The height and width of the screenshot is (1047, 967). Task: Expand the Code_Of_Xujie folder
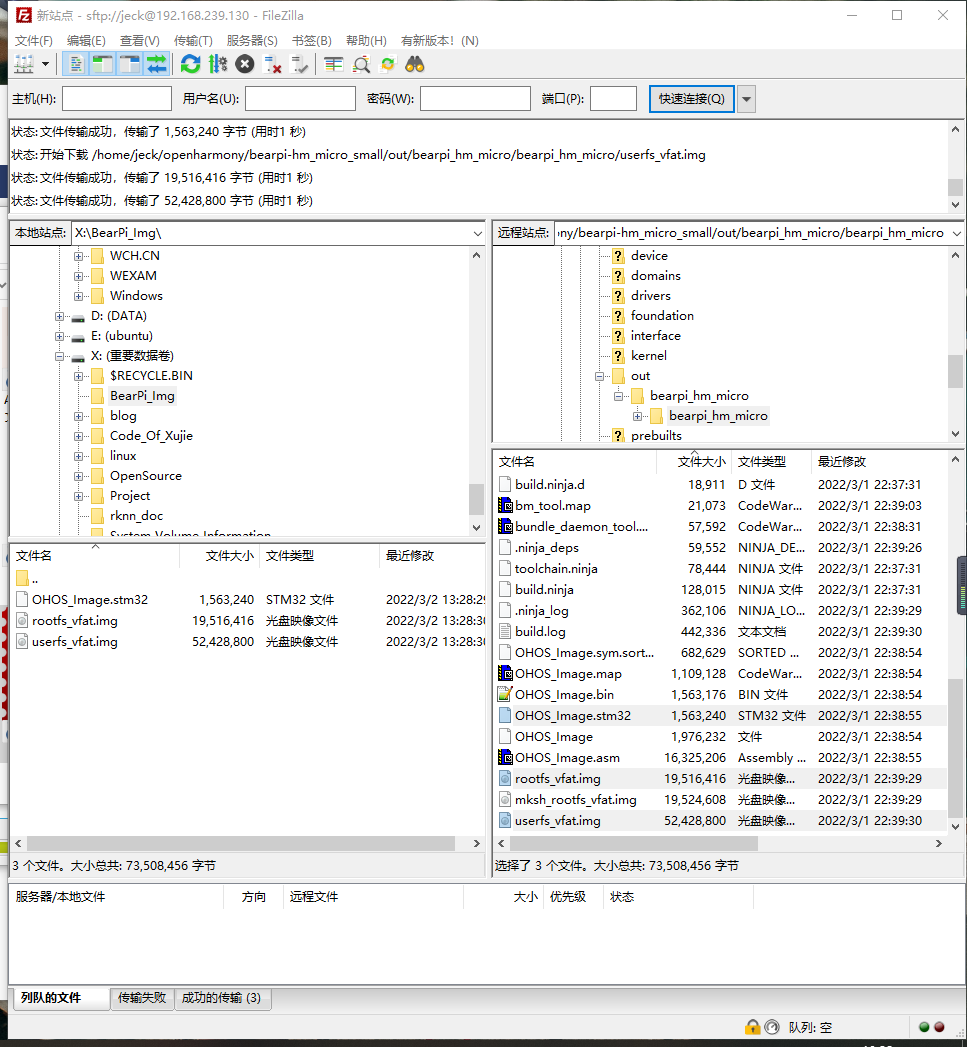pos(78,436)
